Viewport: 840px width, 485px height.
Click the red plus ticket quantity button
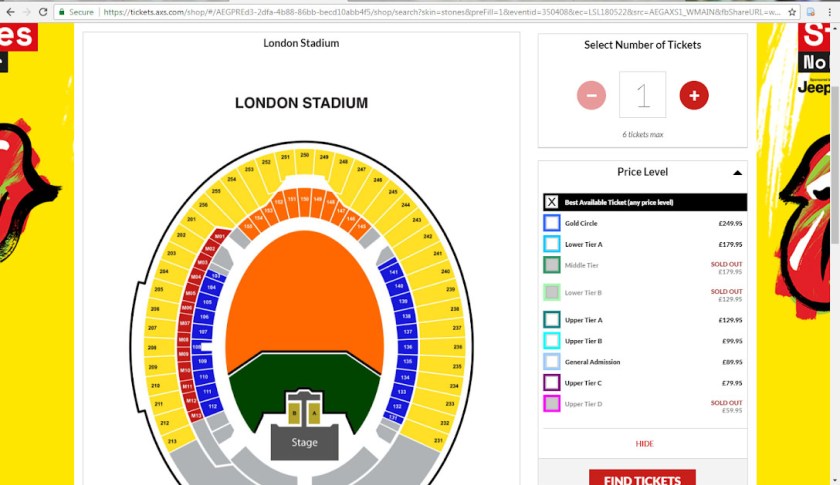tap(694, 95)
